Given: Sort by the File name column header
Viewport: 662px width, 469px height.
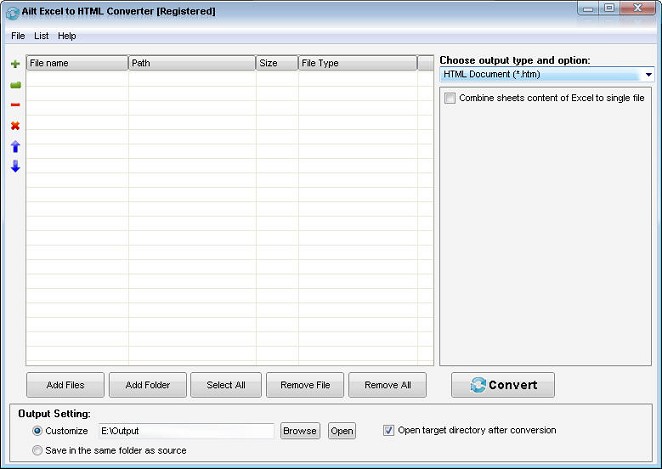Looking at the screenshot, I should click(77, 63).
